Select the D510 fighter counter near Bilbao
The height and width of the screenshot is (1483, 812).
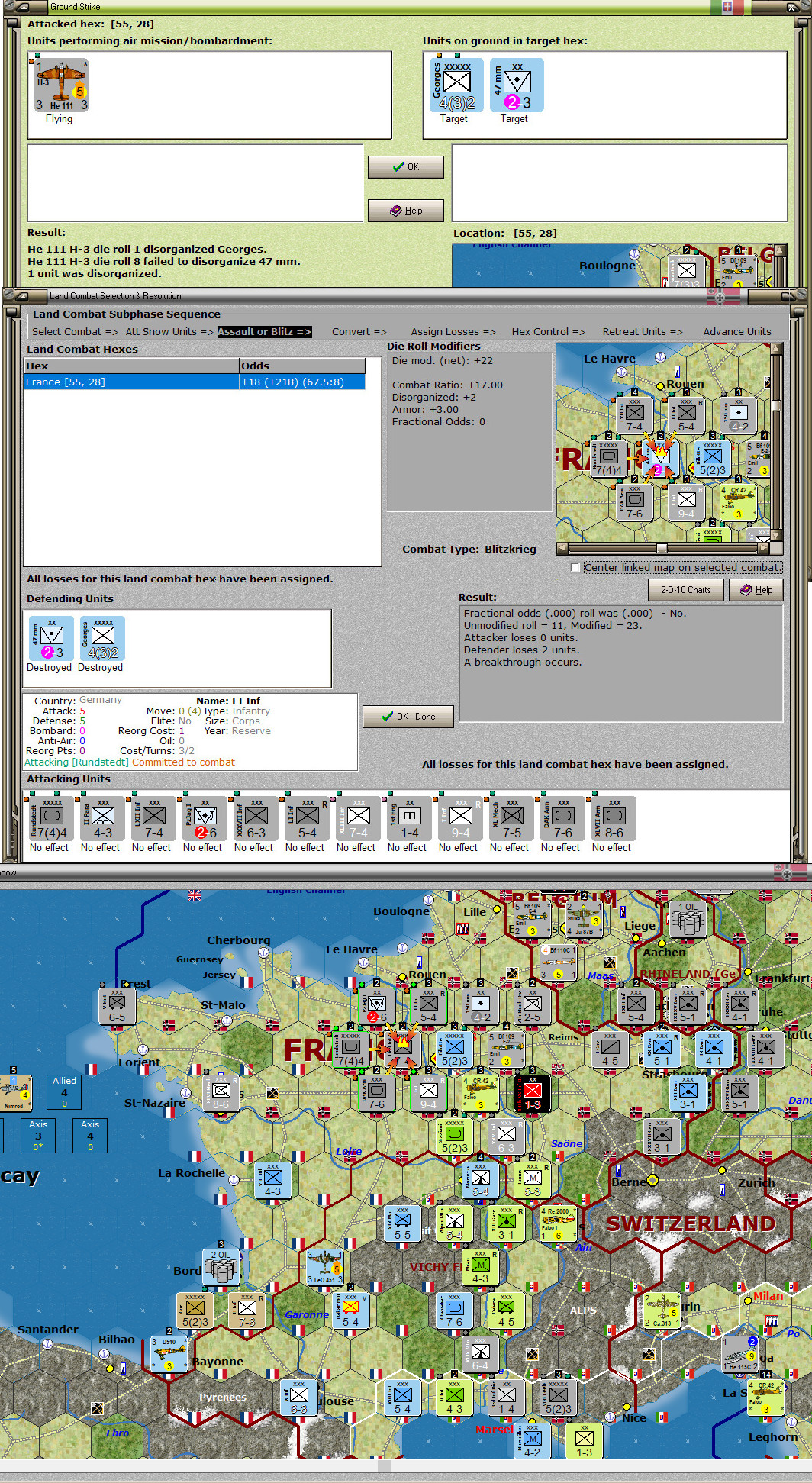click(x=169, y=1353)
